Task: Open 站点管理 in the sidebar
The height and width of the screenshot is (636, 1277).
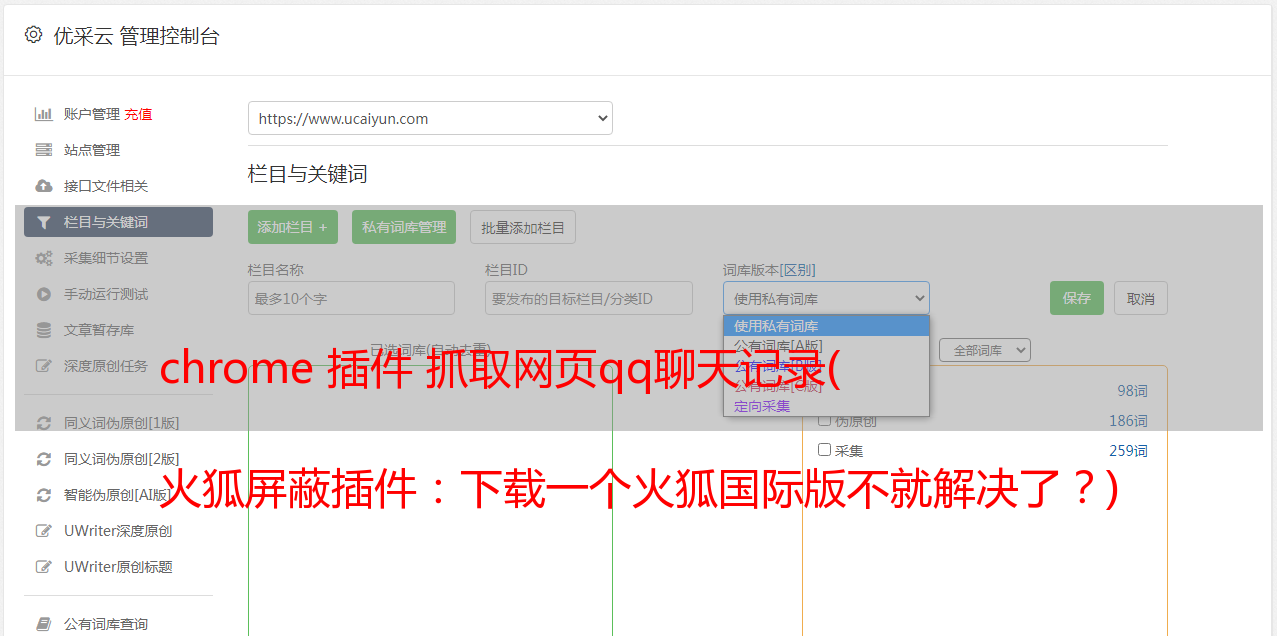Action: tap(92, 150)
